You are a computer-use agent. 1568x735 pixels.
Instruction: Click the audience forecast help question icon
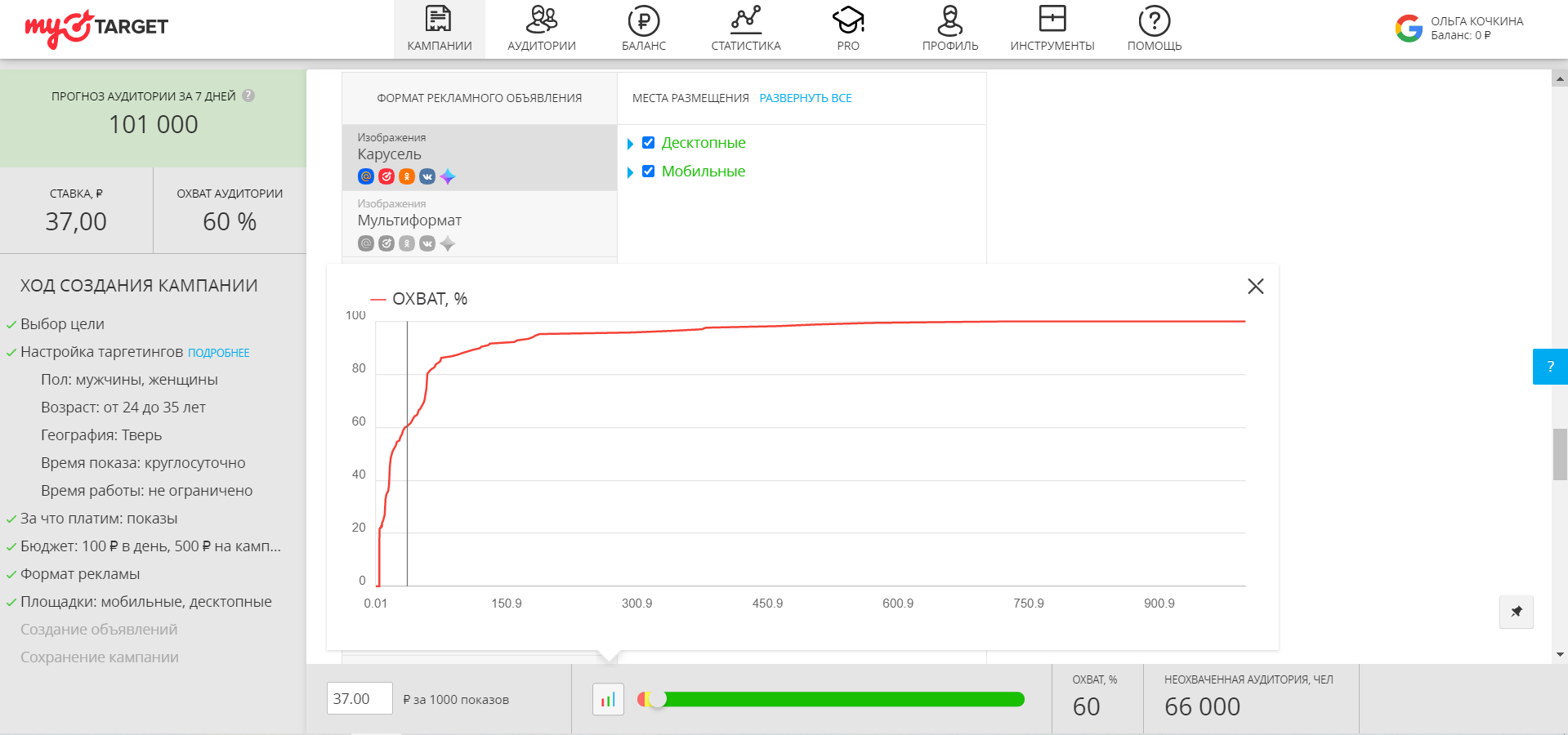(248, 96)
